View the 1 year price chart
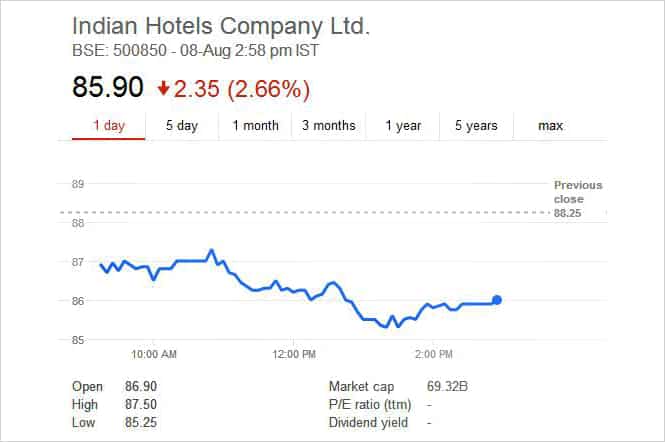The image size is (665, 442). pyautogui.click(x=403, y=126)
